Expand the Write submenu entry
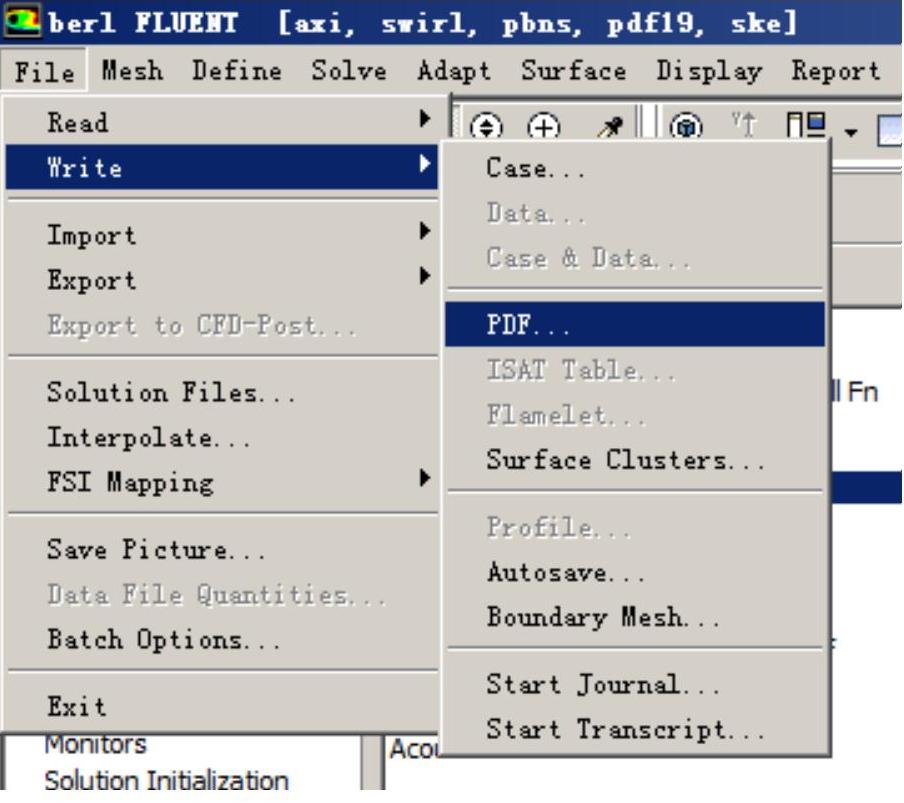This screenshot has height=803, width=904. [222, 167]
